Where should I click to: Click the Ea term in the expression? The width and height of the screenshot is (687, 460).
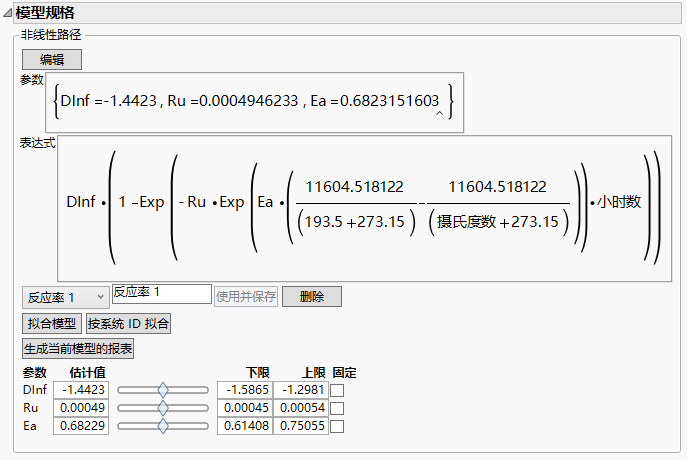[x=265, y=202]
